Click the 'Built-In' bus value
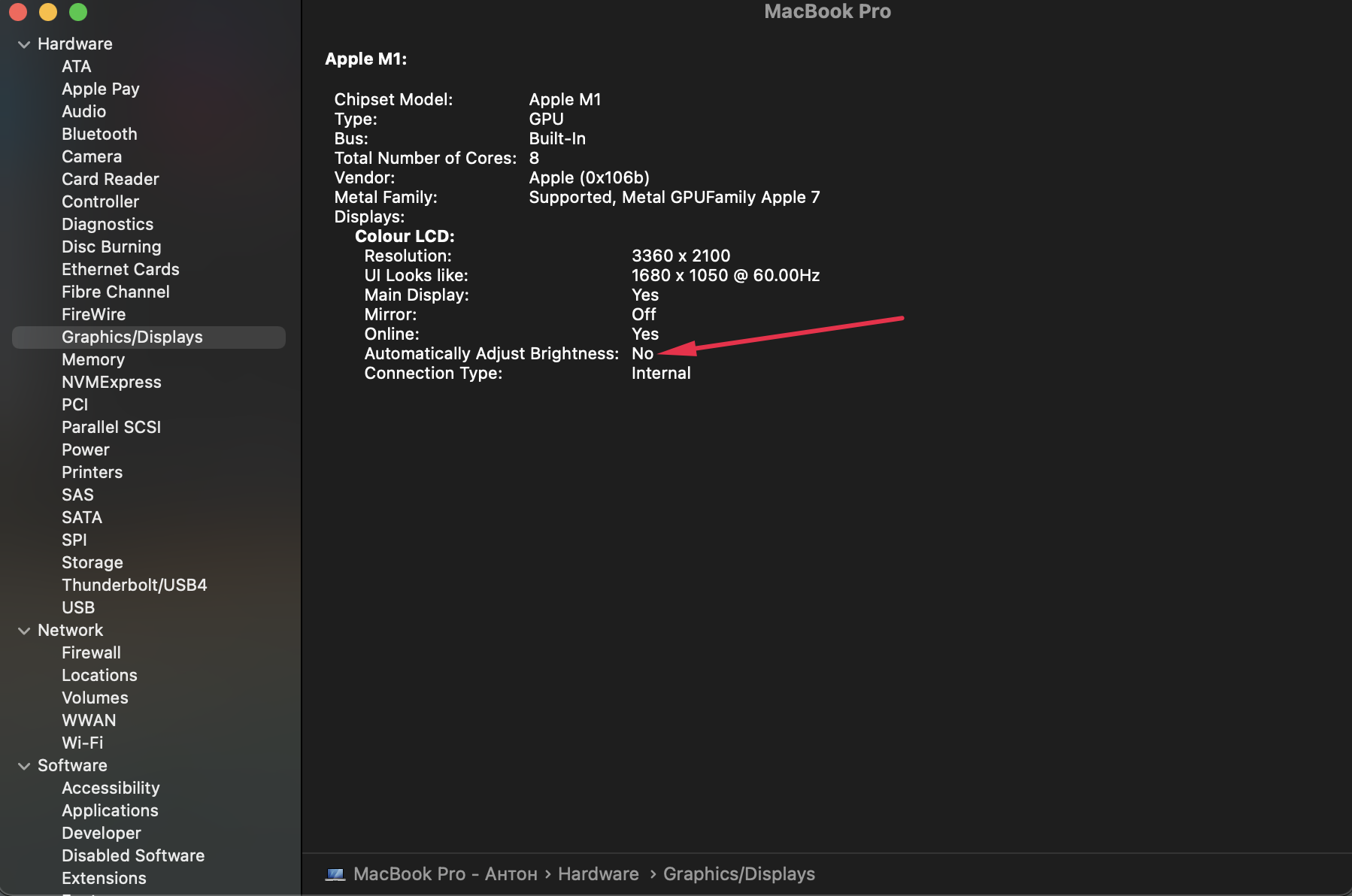 pyautogui.click(x=557, y=138)
